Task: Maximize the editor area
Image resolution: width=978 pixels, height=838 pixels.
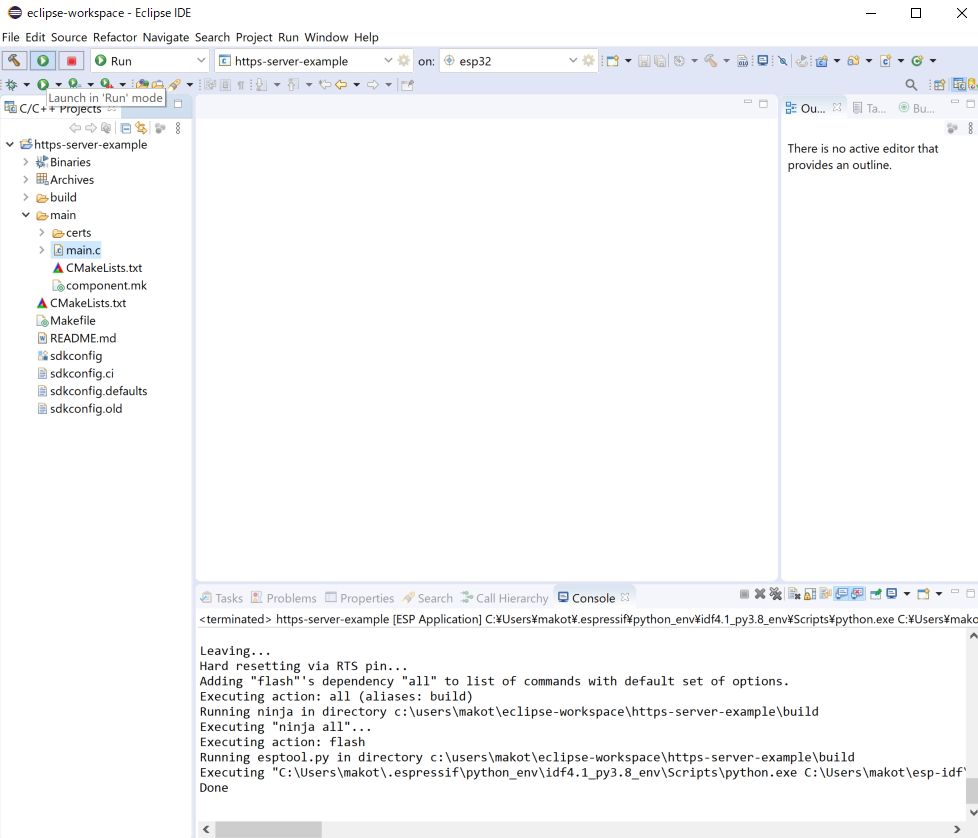Action: tap(763, 104)
